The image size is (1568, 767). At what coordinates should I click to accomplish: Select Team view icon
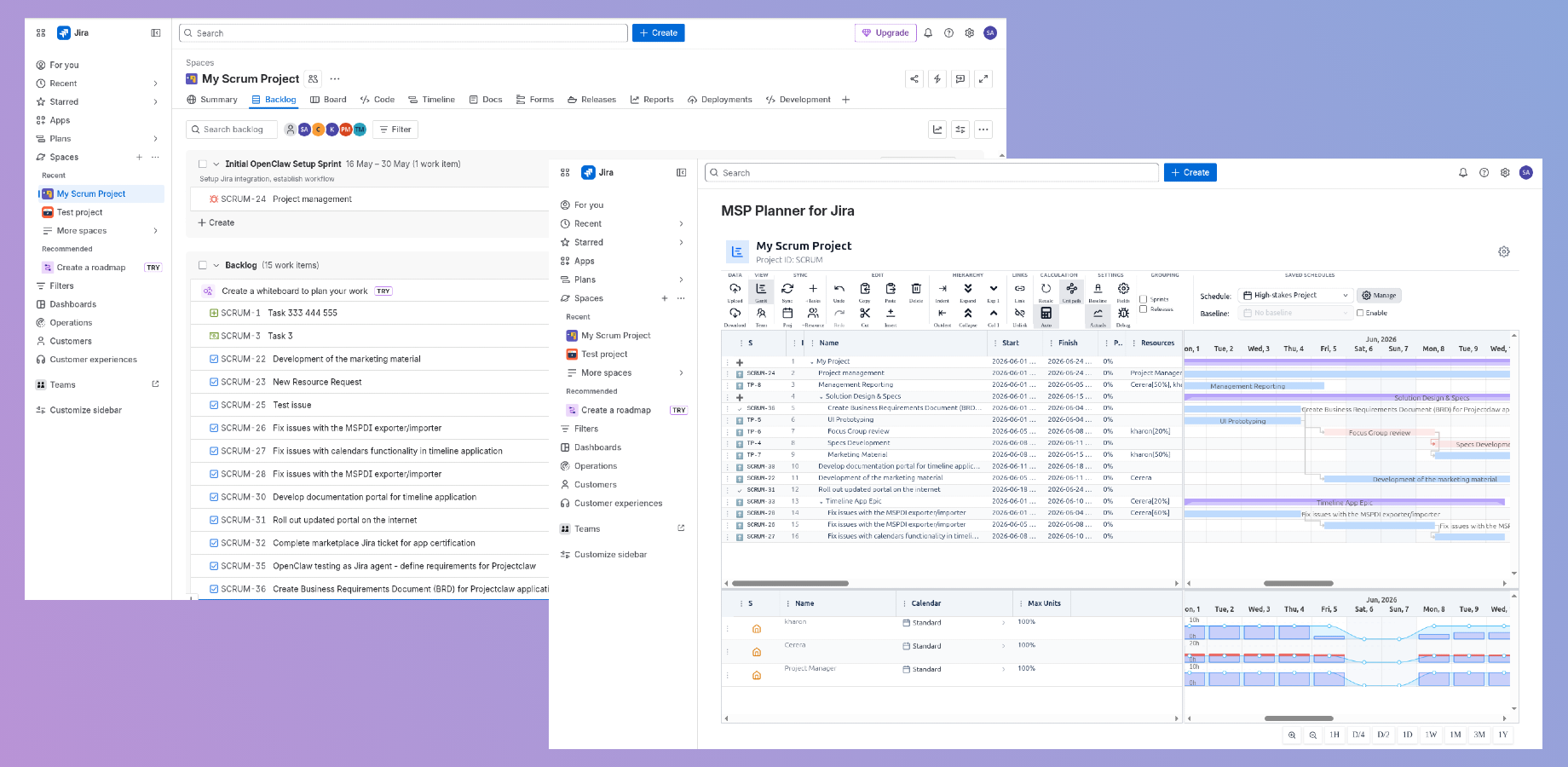pyautogui.click(x=761, y=314)
